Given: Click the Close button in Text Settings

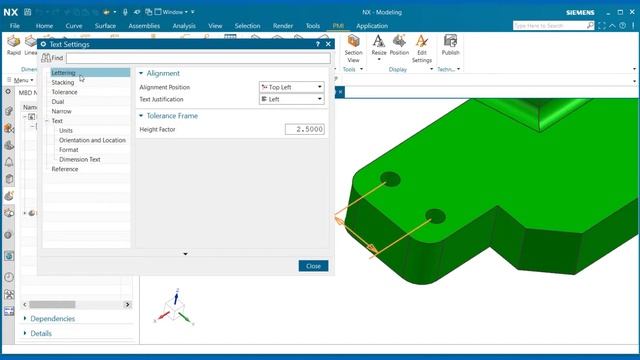Looking at the screenshot, I should coord(313,266).
